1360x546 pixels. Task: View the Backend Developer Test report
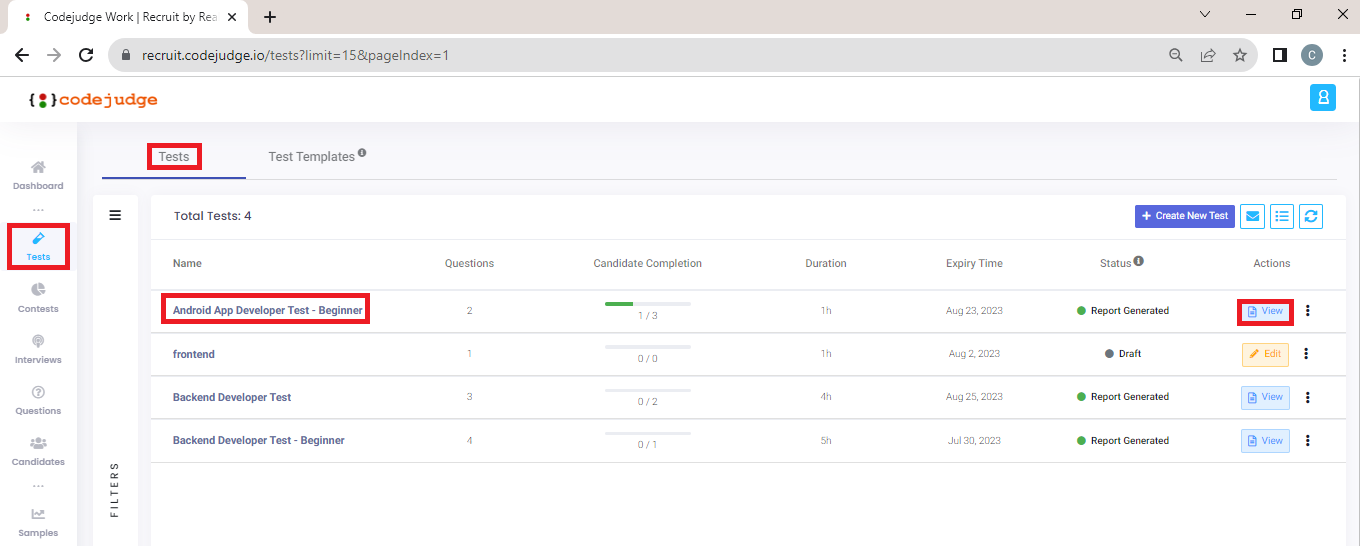[x=1265, y=397]
